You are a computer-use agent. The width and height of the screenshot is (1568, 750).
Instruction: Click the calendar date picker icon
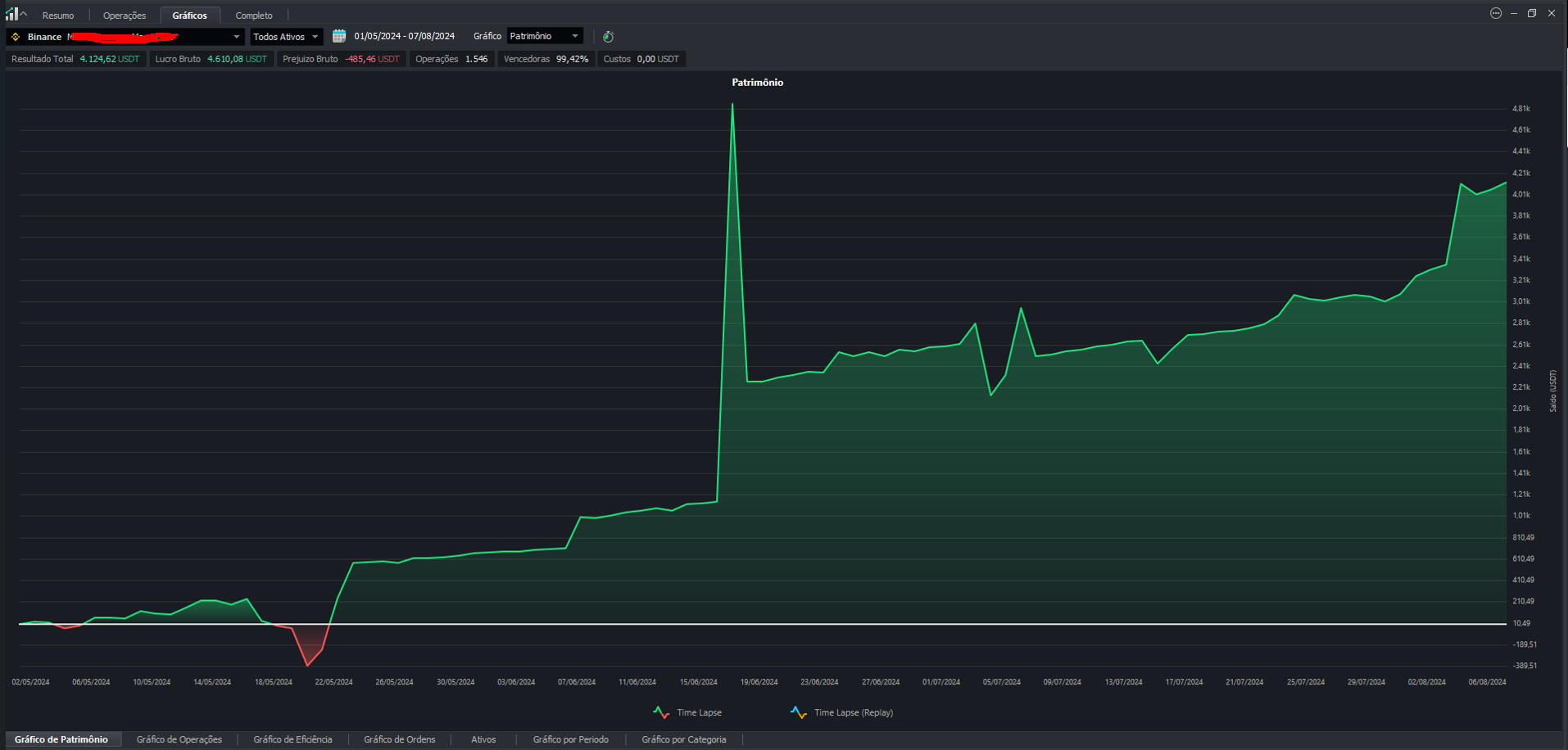[339, 36]
